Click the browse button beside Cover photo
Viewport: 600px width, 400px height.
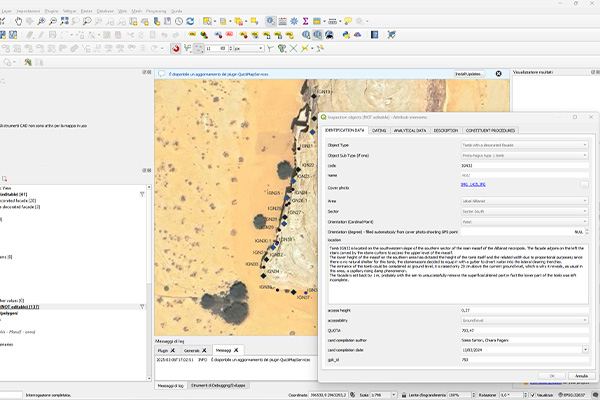583,185
